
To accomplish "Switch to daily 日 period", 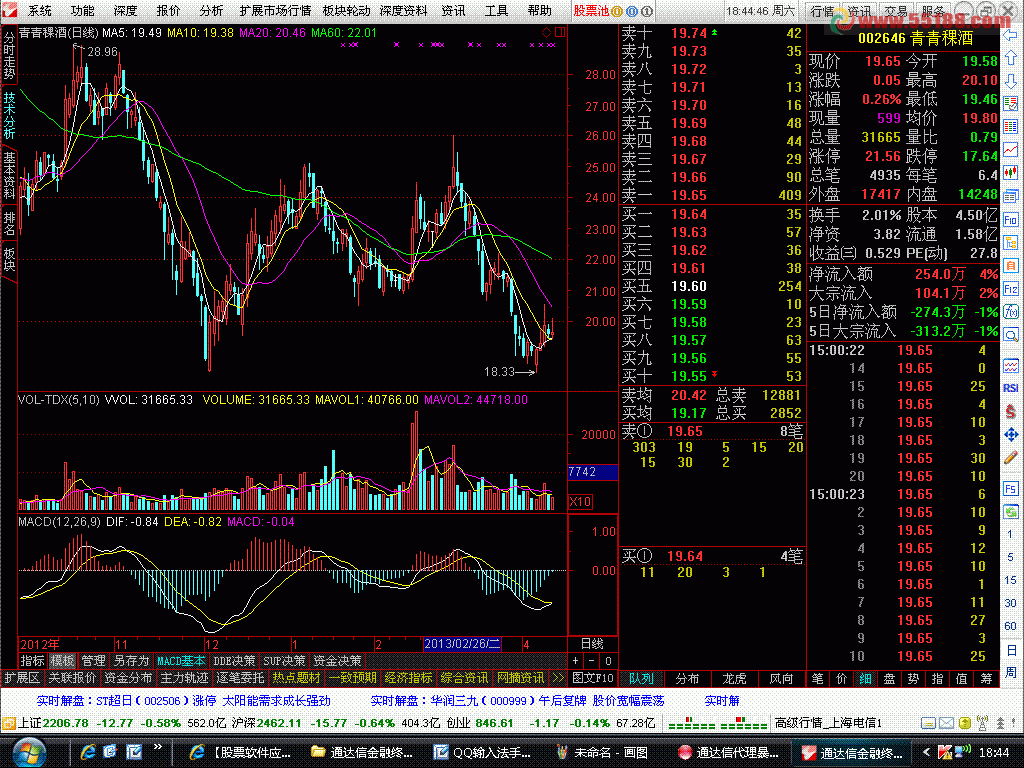I will 1011,650.
